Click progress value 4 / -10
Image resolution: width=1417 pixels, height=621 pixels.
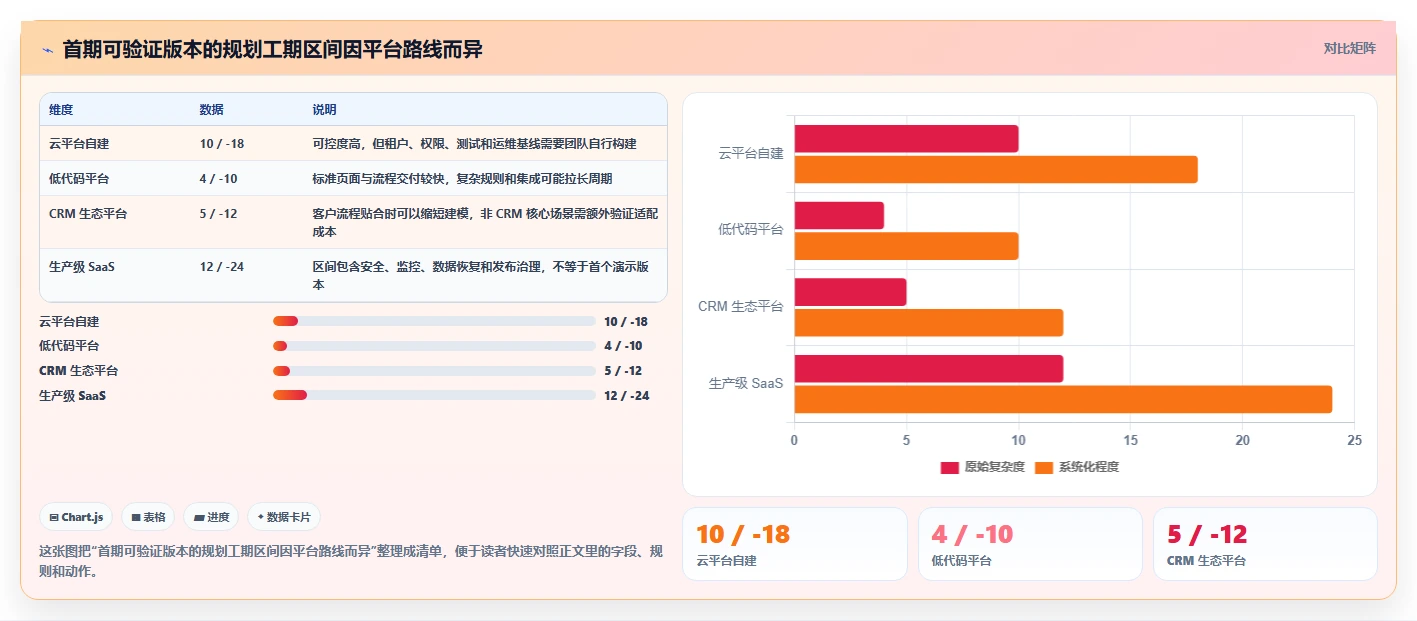[x=623, y=346]
